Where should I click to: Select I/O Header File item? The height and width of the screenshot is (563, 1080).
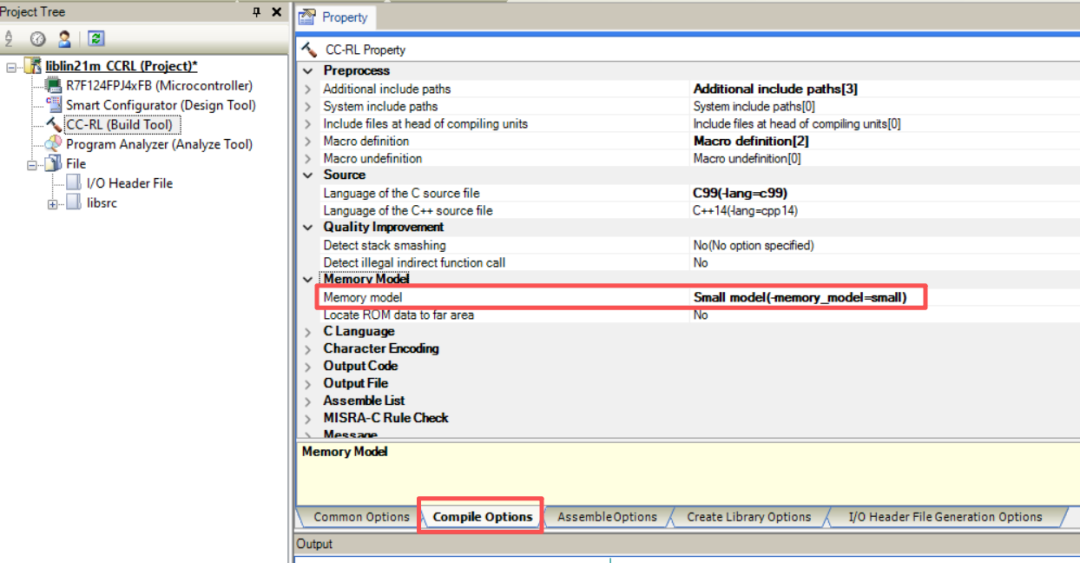(x=129, y=183)
